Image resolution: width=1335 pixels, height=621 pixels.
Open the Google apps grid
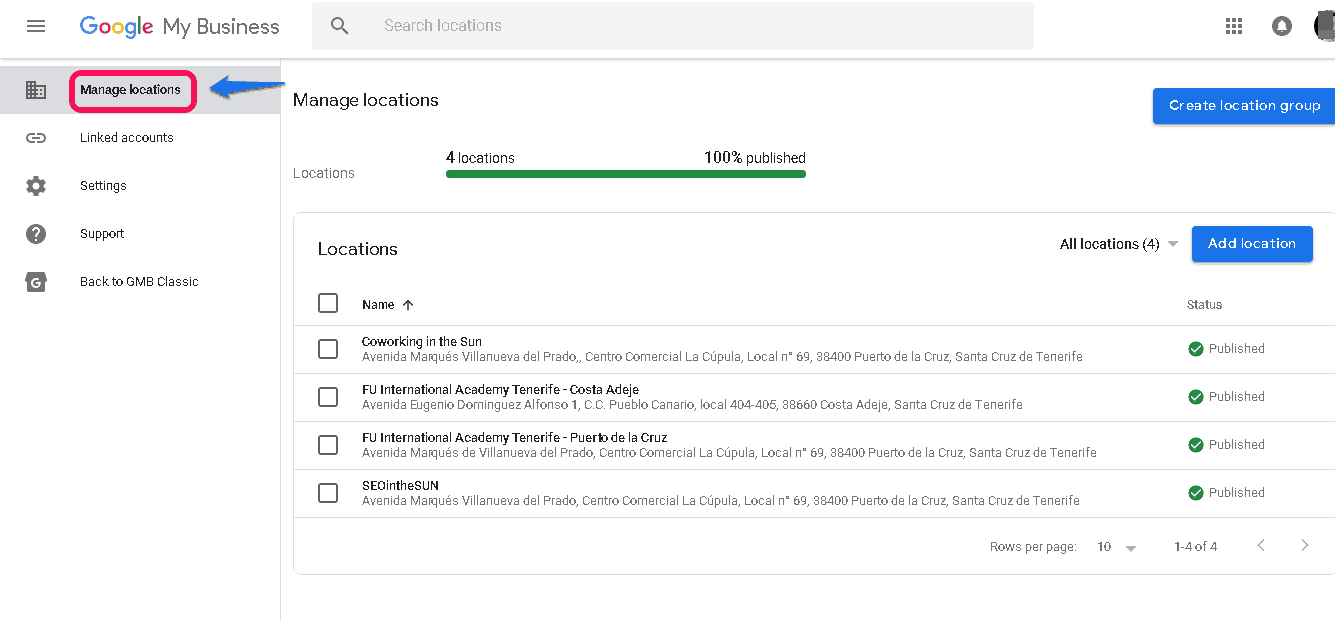1234,26
